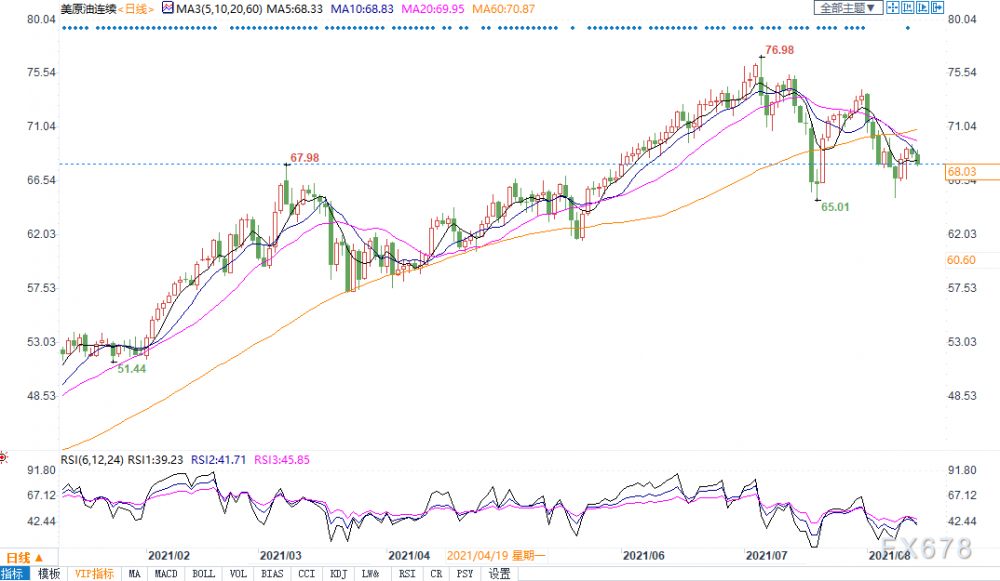The image size is (1000, 581).
Task: Click the MA3(5,10,20,60) parameter label
Action: [x=219, y=9]
